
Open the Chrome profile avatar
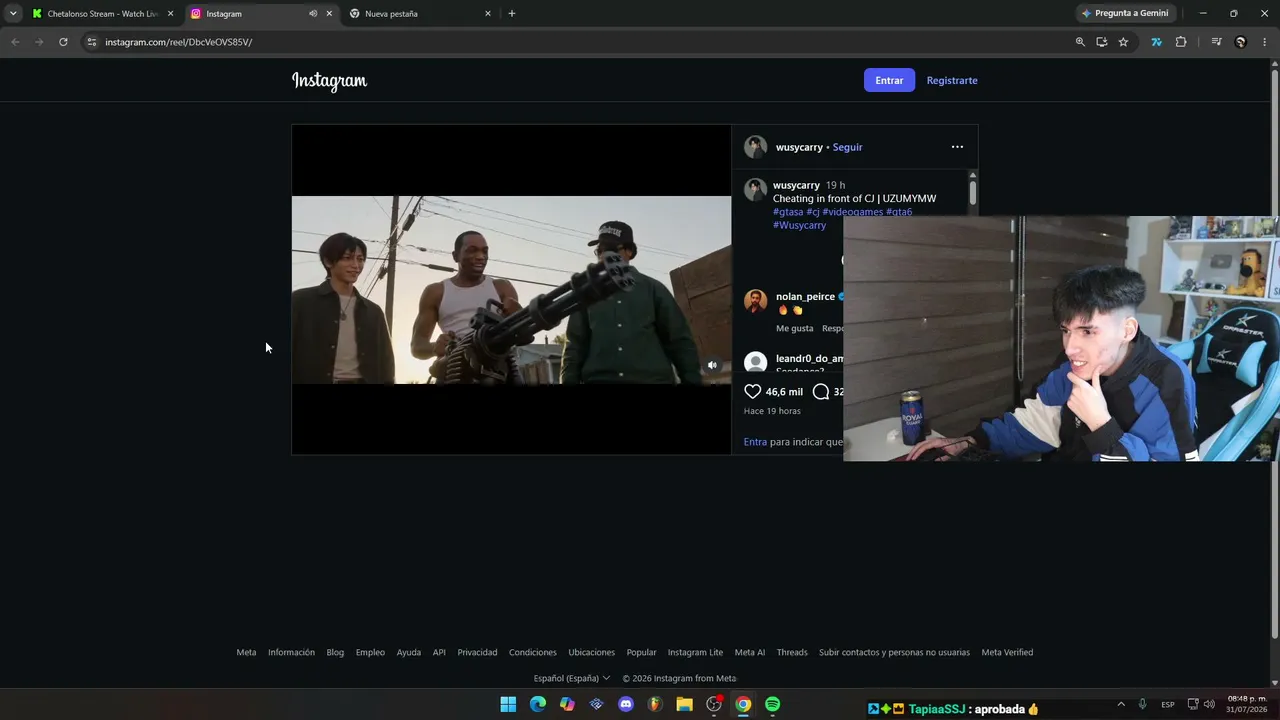click(x=1241, y=42)
